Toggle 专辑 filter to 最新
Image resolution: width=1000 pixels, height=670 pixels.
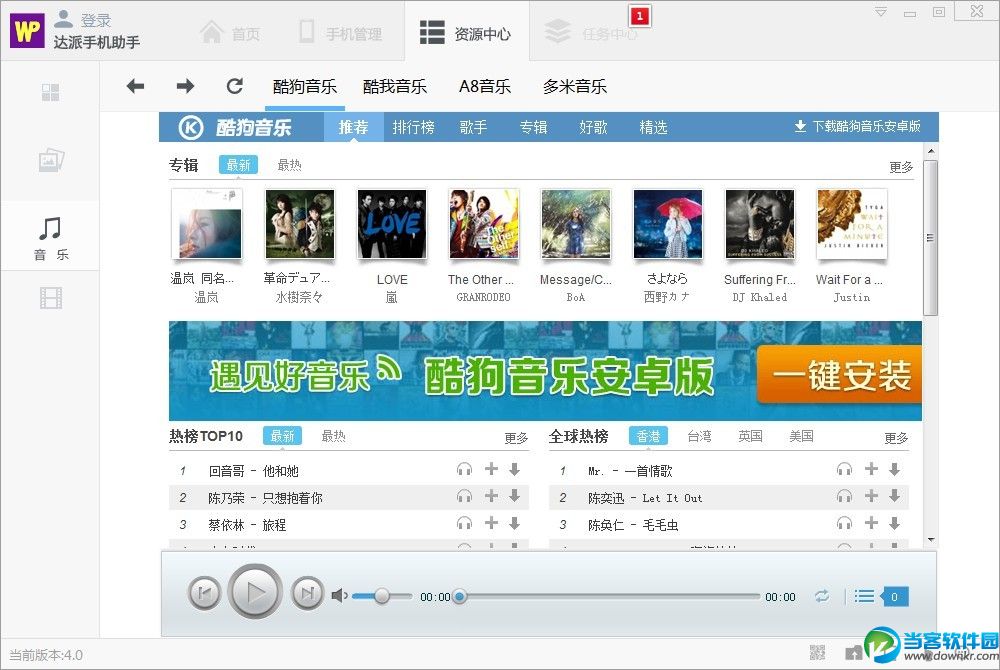(239, 165)
